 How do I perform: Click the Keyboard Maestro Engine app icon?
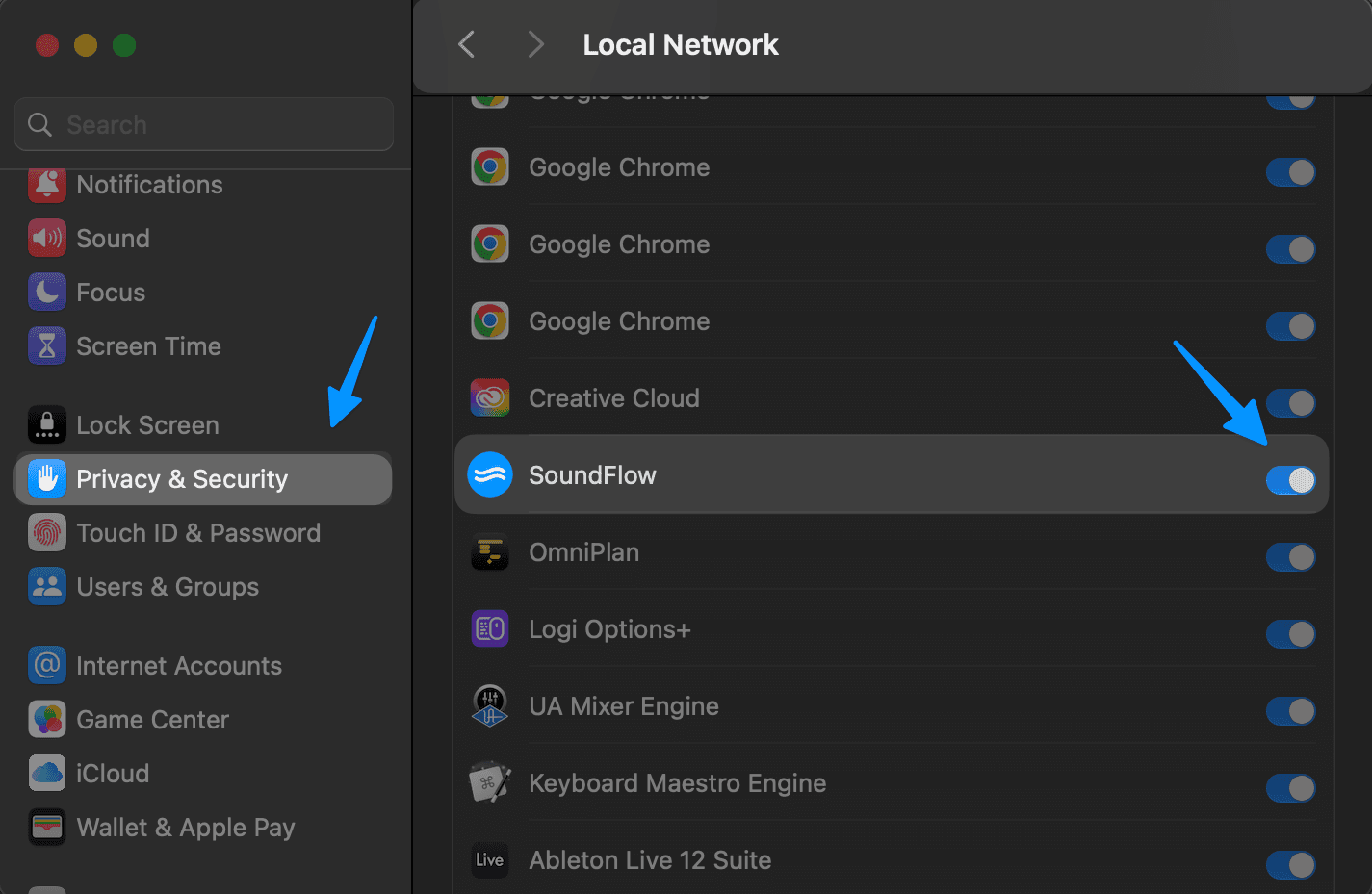pos(490,783)
